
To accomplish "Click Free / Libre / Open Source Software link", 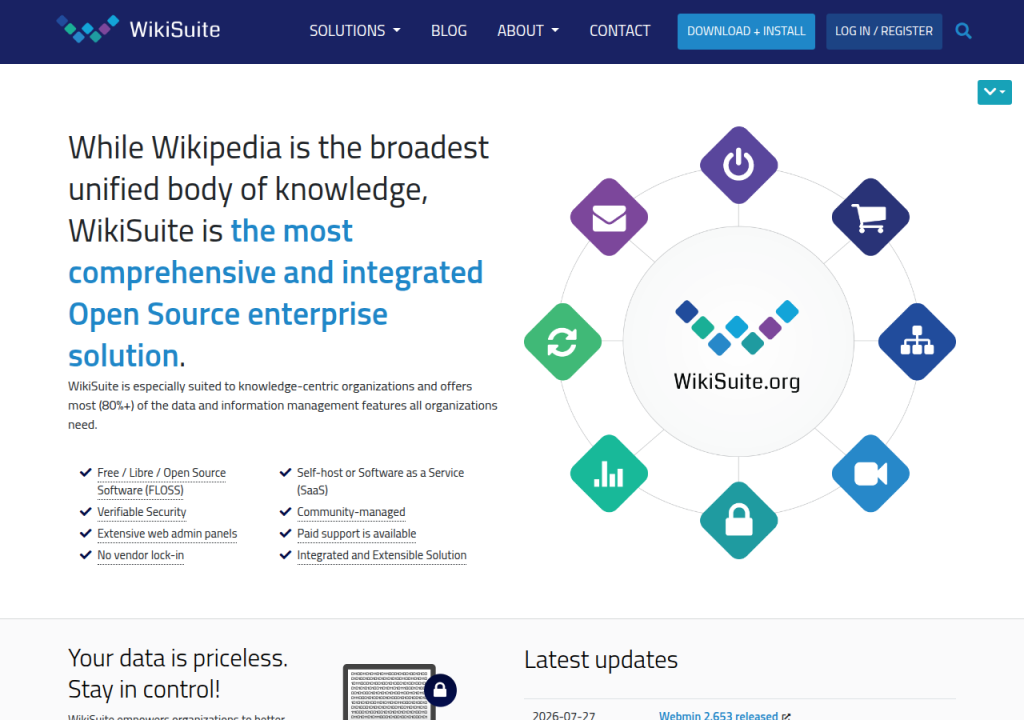I will pyautogui.click(x=161, y=482).
